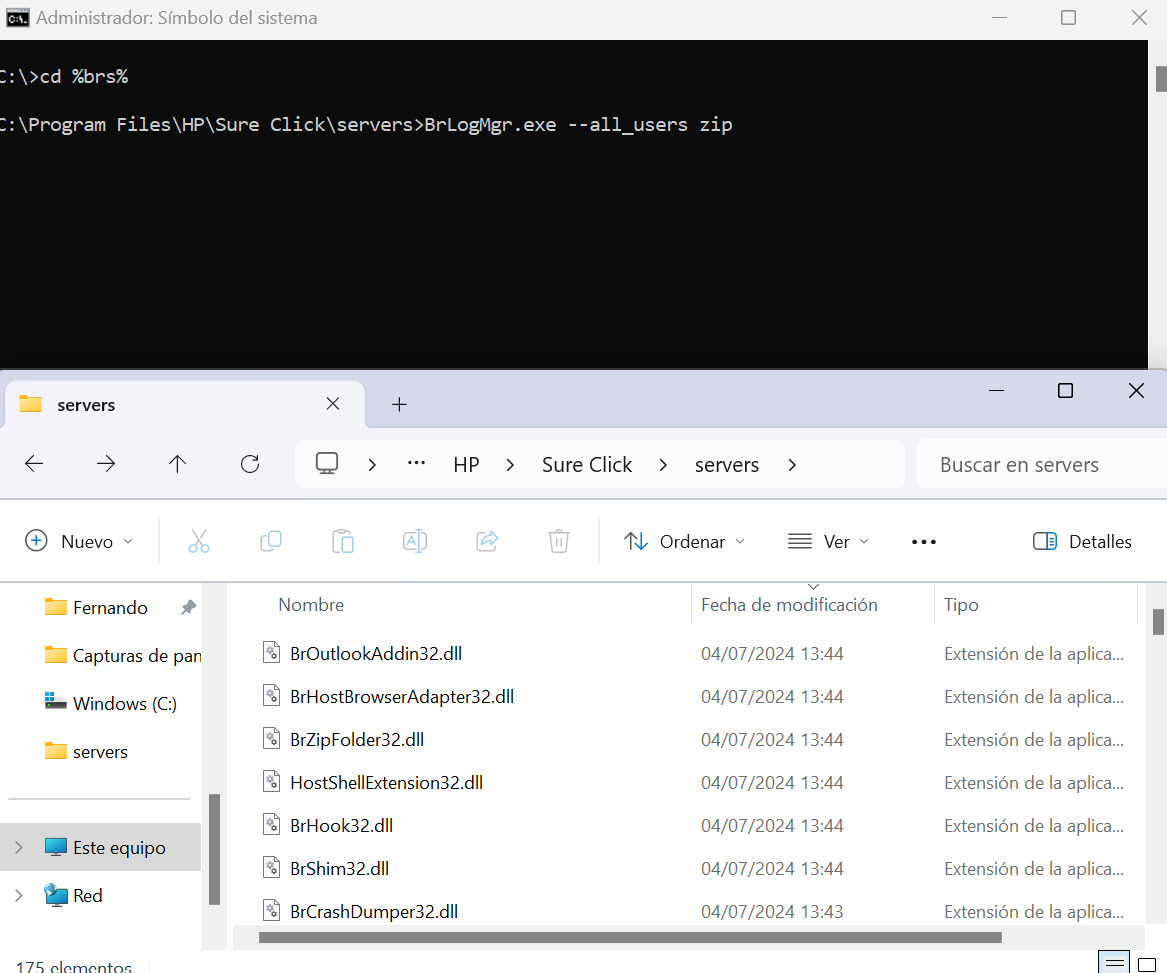Sort by the Tipo column header
The width and height of the screenshot is (1167, 973).
coord(961,604)
